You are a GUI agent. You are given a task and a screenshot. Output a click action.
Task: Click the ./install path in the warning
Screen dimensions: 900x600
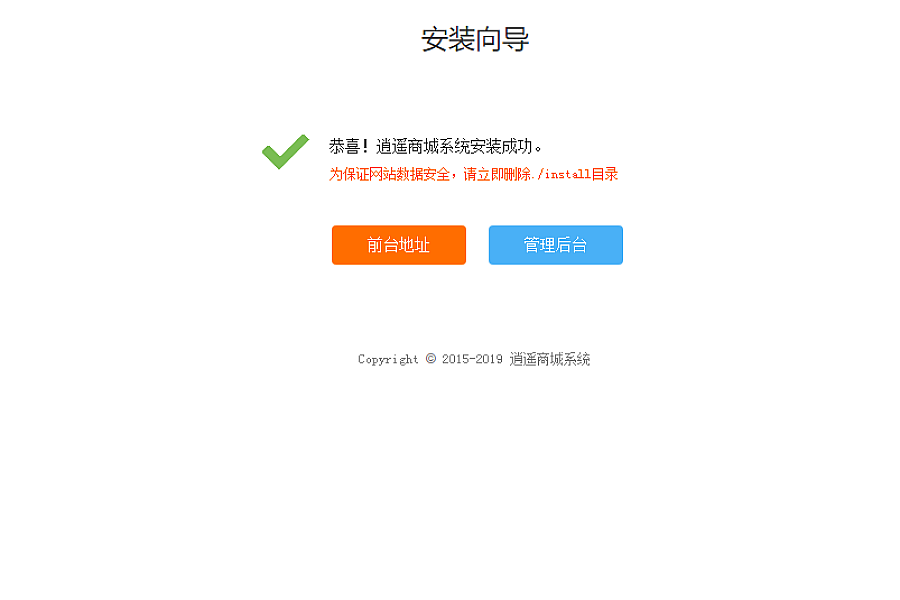tap(561, 174)
